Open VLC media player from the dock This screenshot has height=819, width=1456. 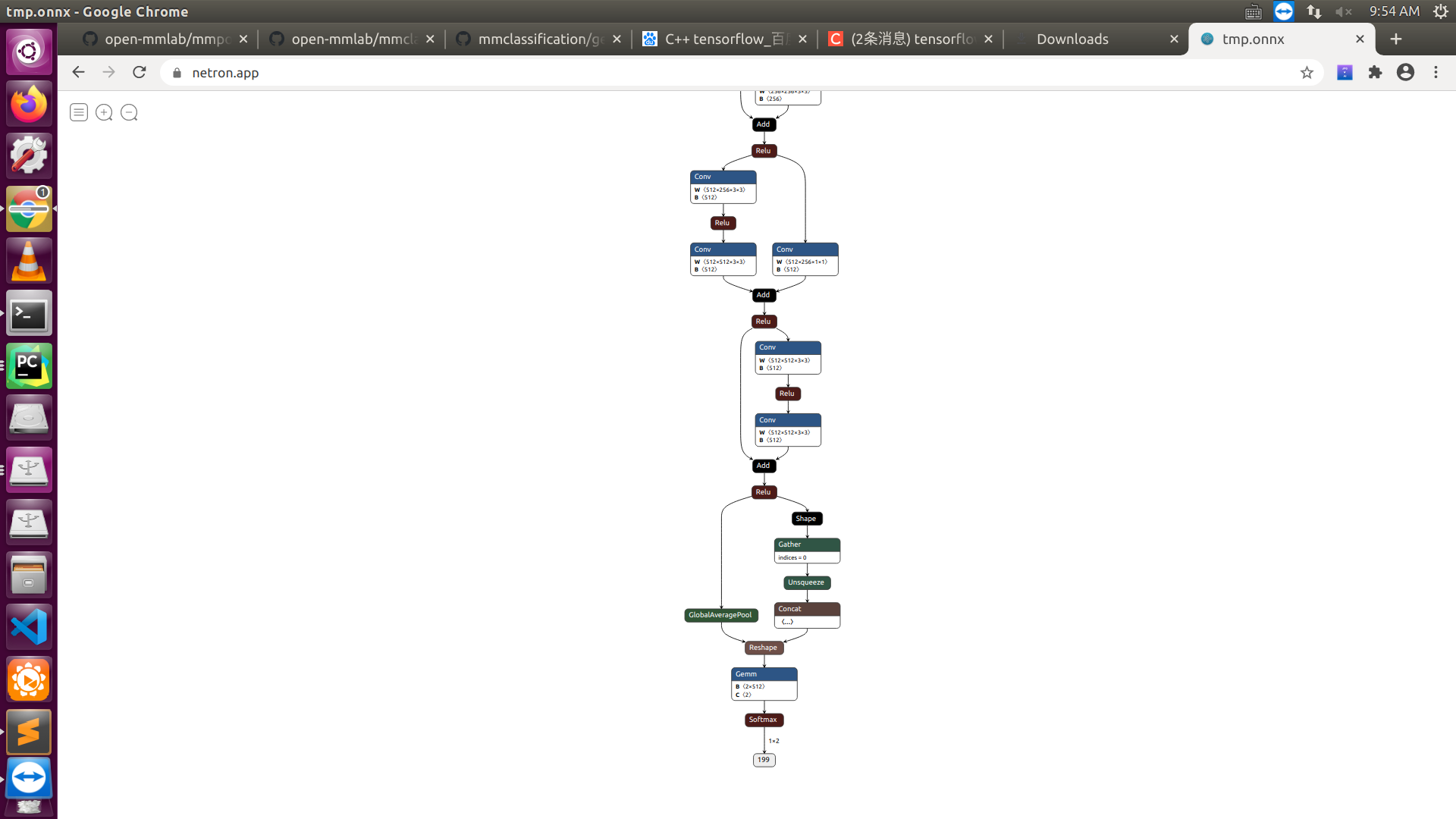pyautogui.click(x=28, y=260)
